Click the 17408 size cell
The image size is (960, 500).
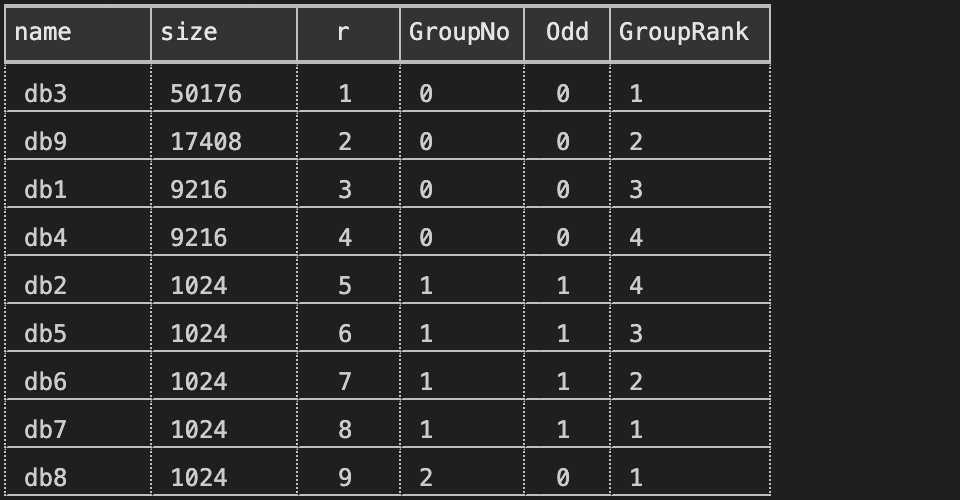point(224,136)
